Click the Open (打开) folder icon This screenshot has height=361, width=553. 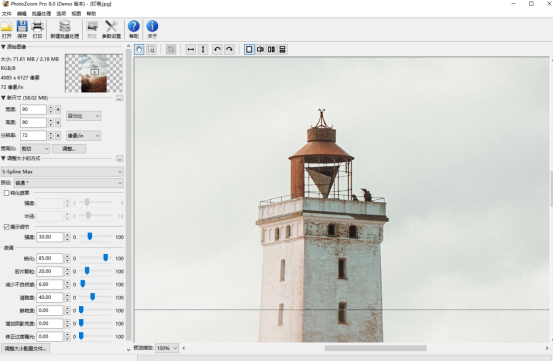coord(7,27)
